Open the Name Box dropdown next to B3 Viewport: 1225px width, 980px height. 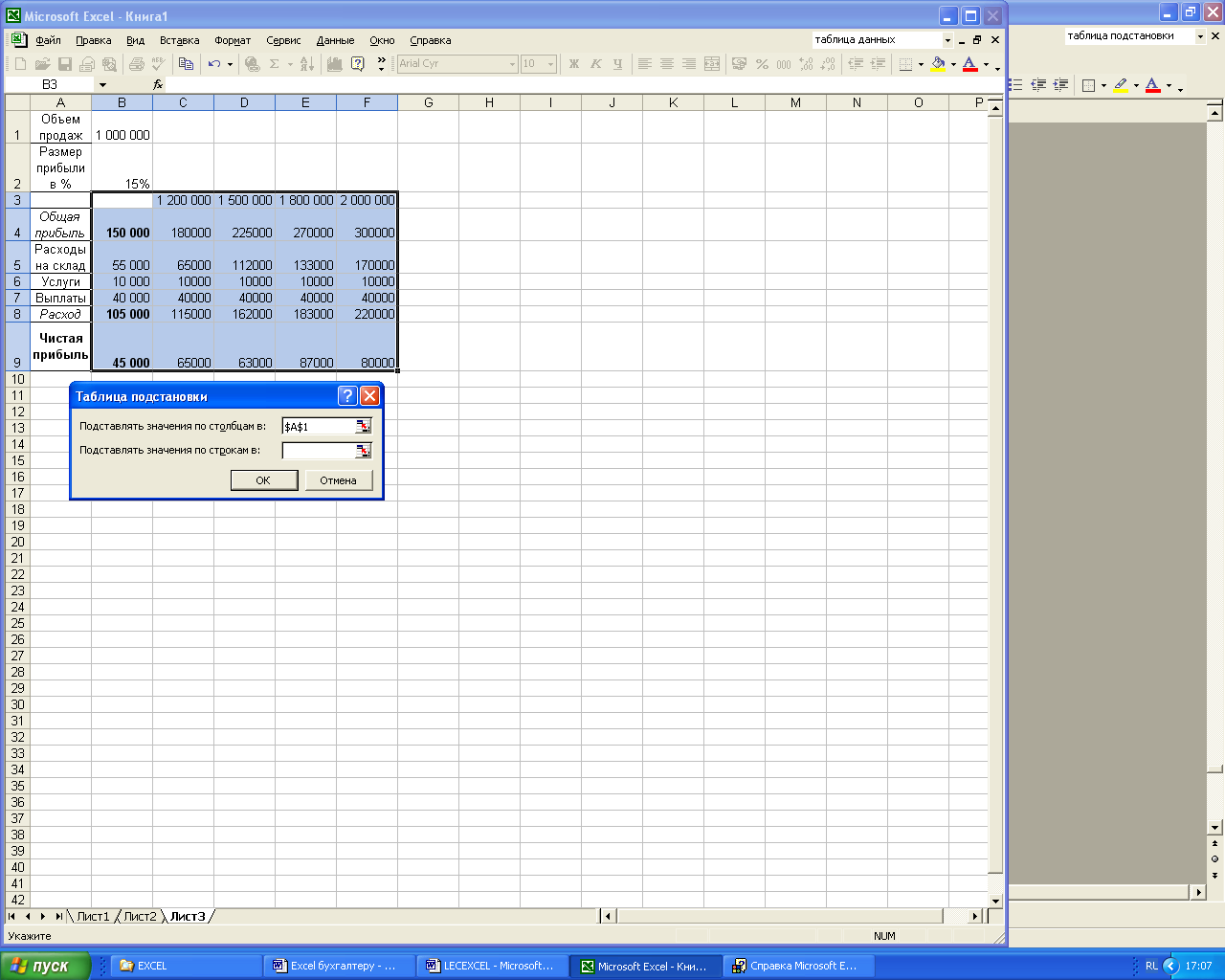coord(102,84)
